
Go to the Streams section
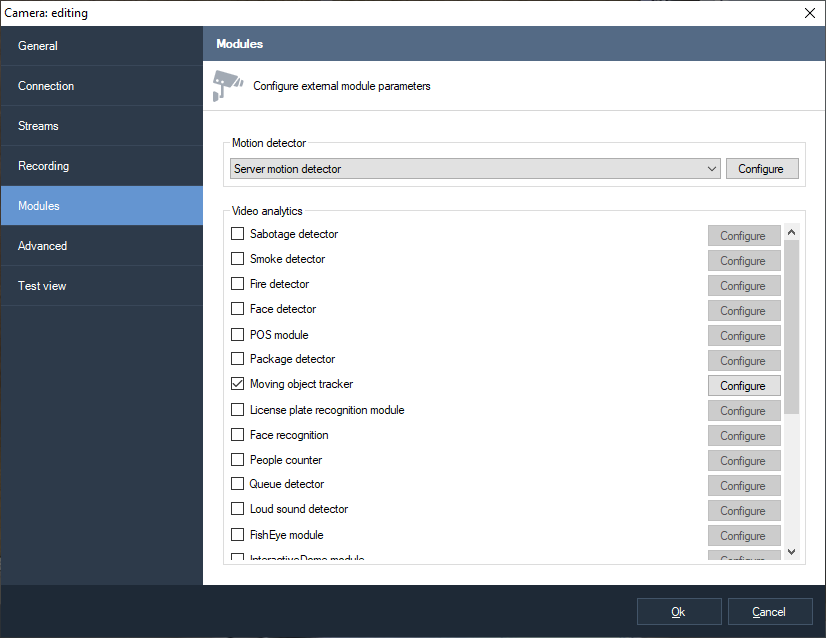click(x=101, y=126)
